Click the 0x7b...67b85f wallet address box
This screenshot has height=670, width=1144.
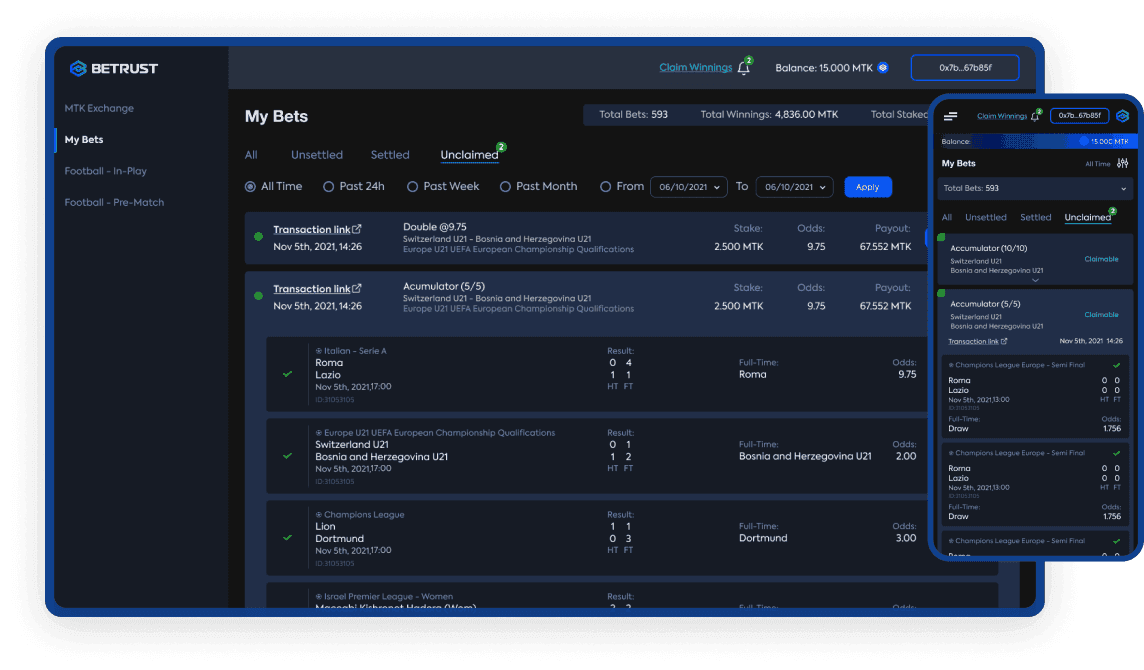tap(964, 68)
